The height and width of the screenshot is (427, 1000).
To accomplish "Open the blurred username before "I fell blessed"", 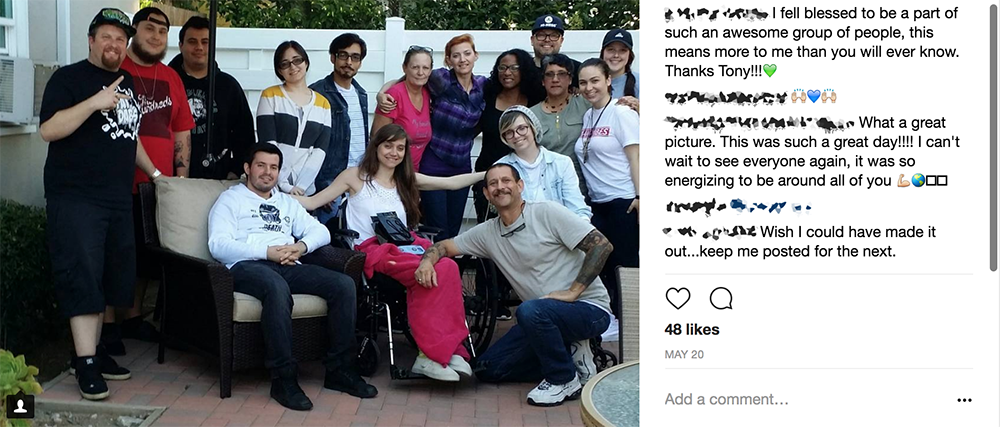I will 716,13.
